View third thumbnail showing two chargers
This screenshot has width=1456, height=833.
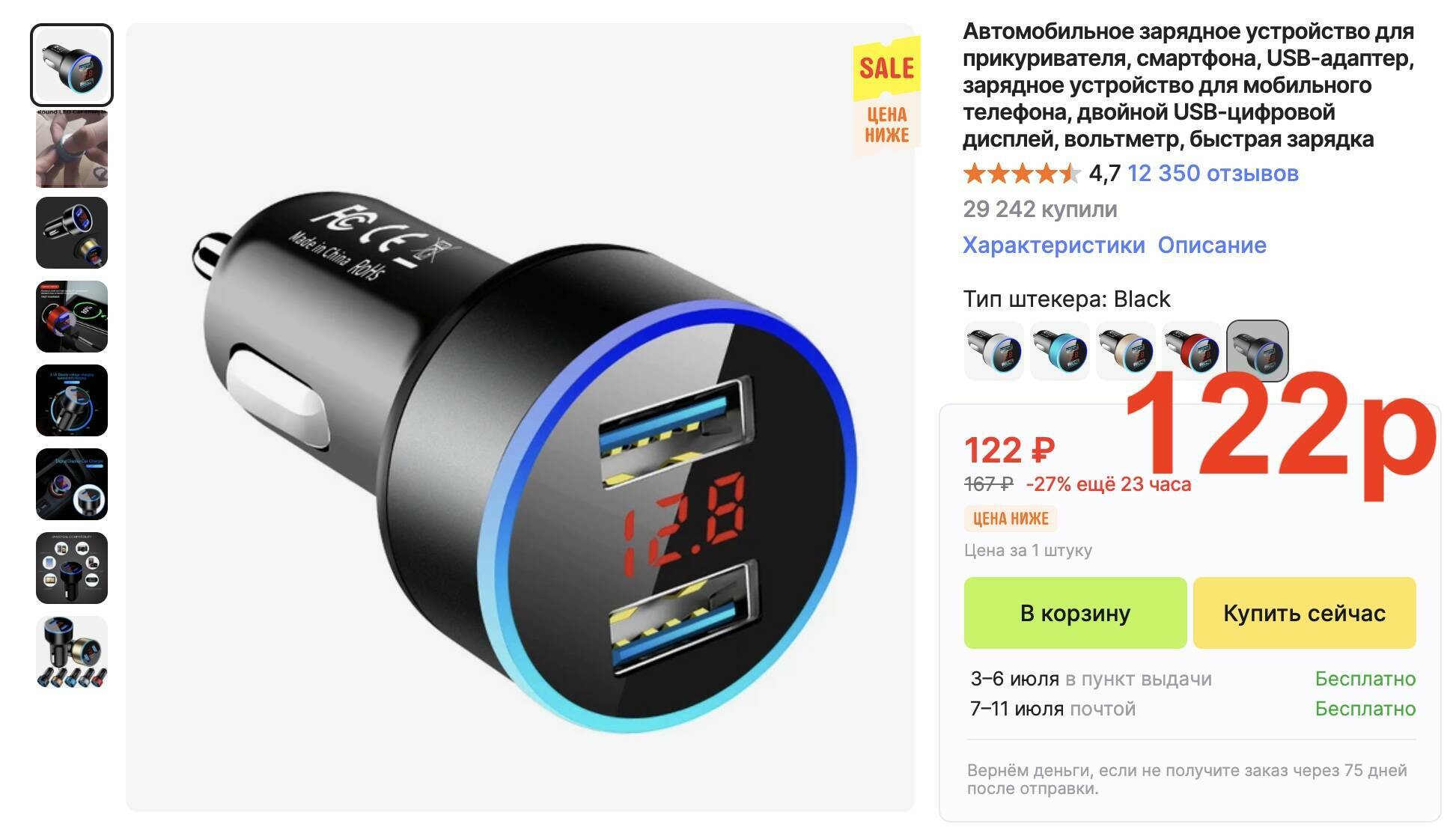point(72,233)
